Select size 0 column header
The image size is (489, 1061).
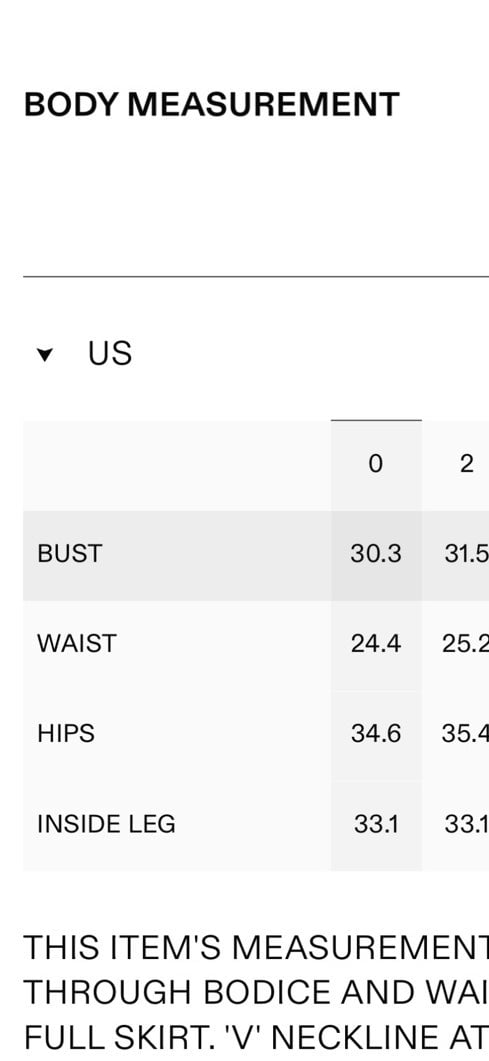(376, 464)
